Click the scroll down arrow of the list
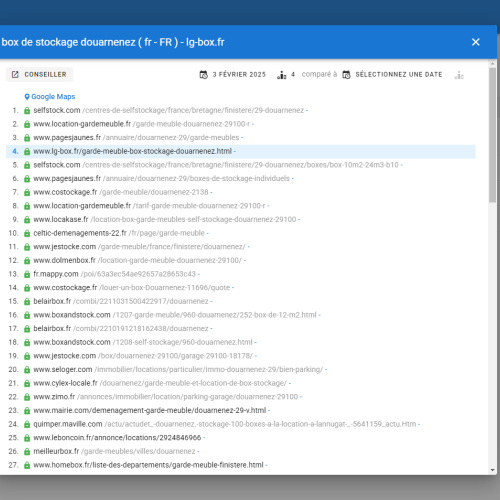 point(493,470)
